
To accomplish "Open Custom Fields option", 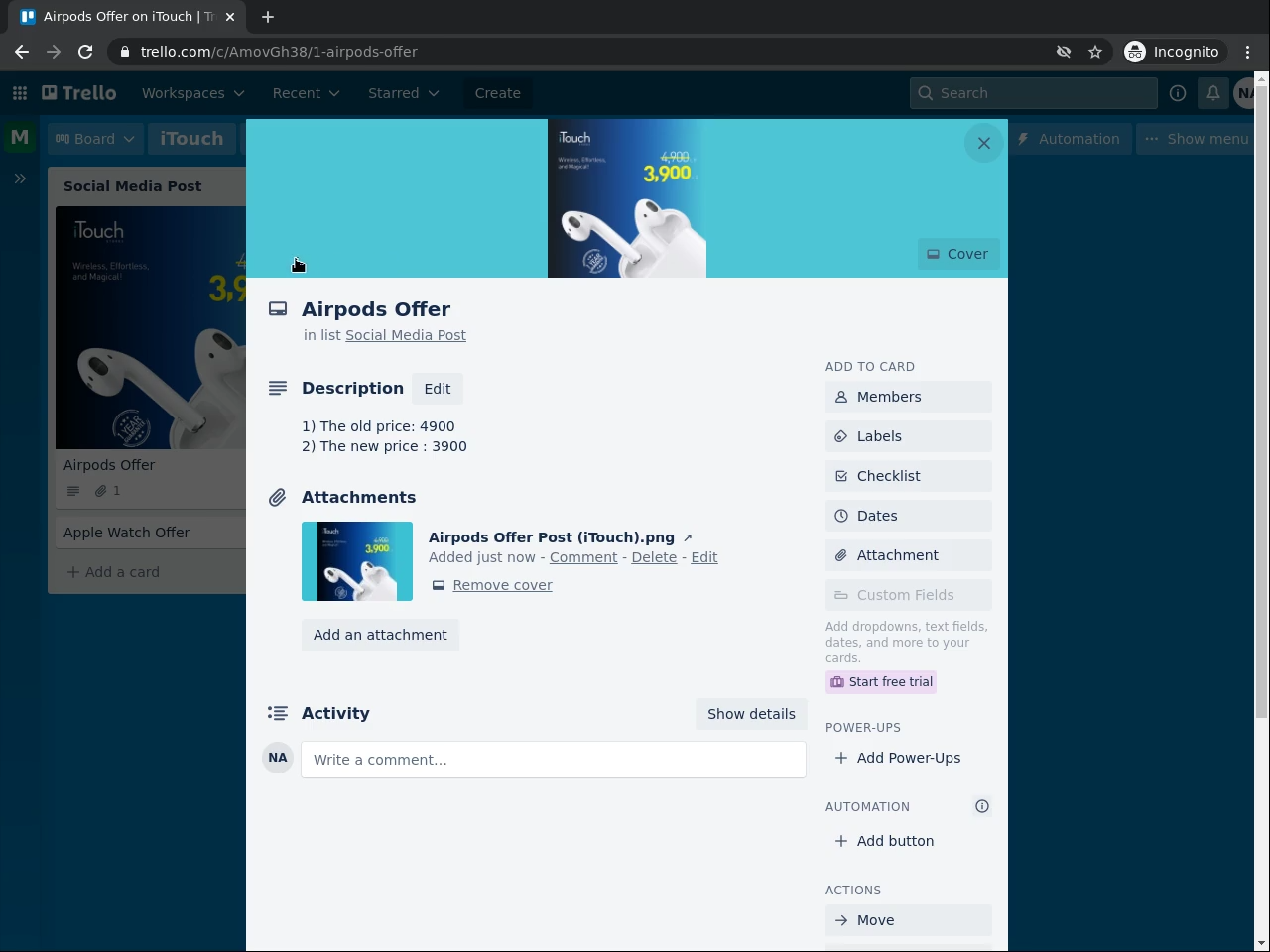I will [x=909, y=595].
